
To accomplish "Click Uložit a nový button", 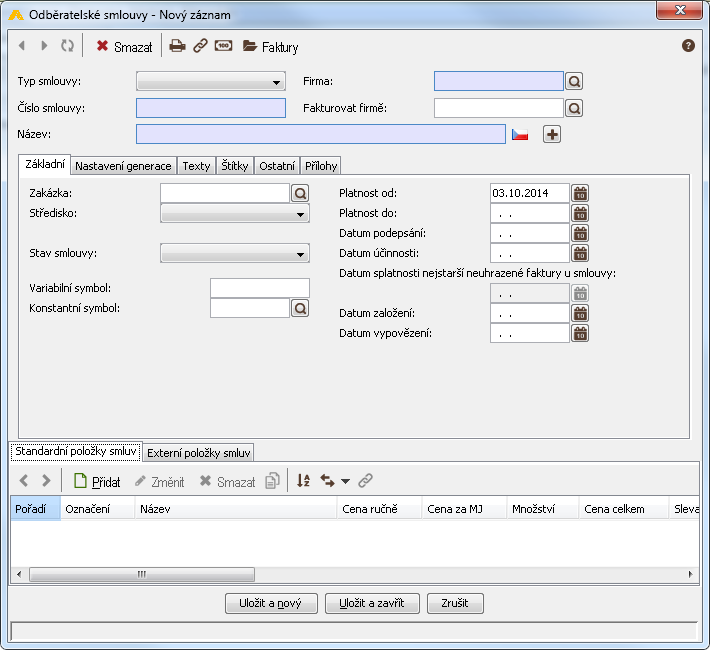I will 271,603.
